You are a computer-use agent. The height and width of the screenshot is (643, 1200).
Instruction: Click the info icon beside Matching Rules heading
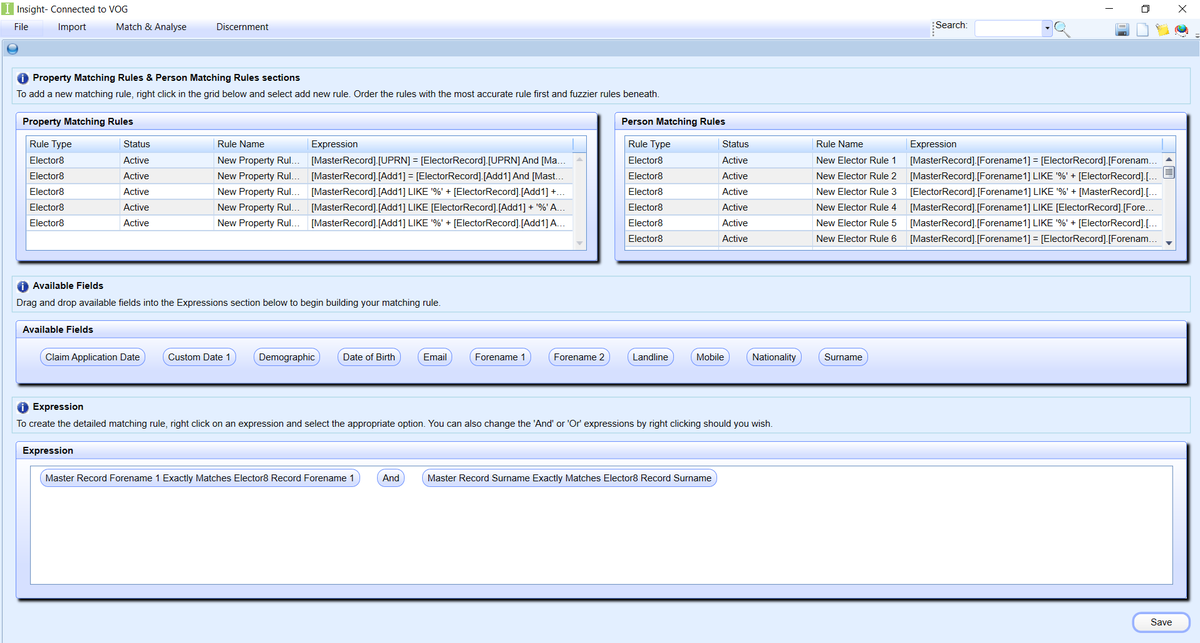pyautogui.click(x=22, y=77)
